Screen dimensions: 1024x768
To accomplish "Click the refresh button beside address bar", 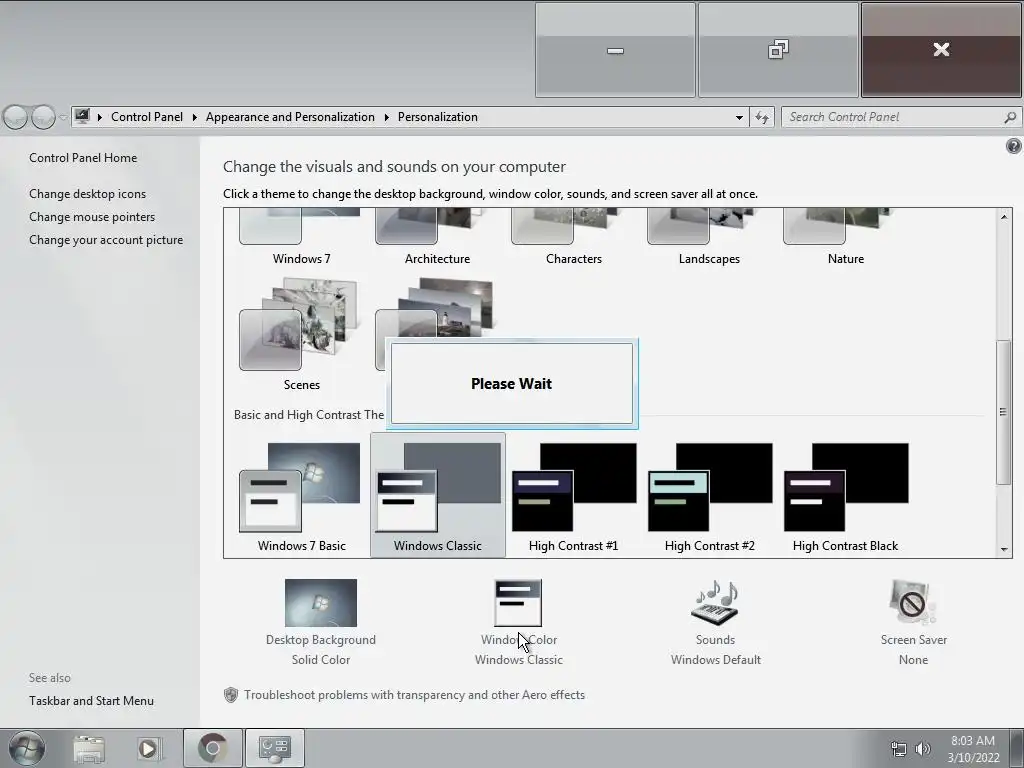I will 761,118.
